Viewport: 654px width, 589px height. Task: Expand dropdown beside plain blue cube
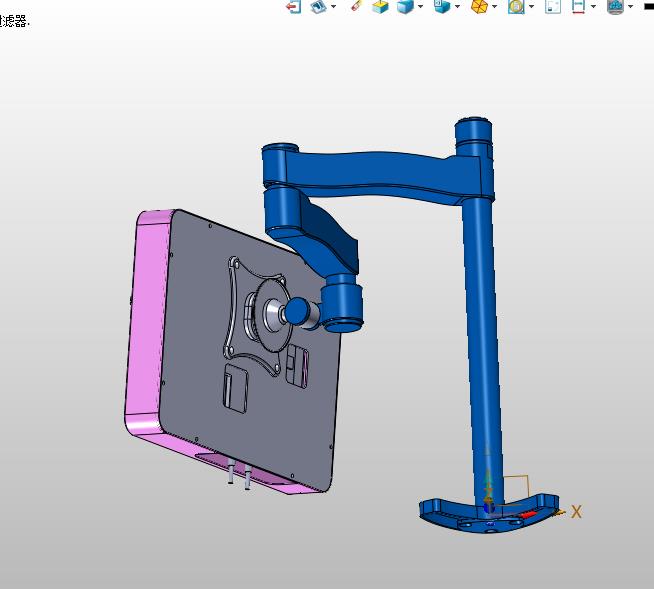coord(420,6)
